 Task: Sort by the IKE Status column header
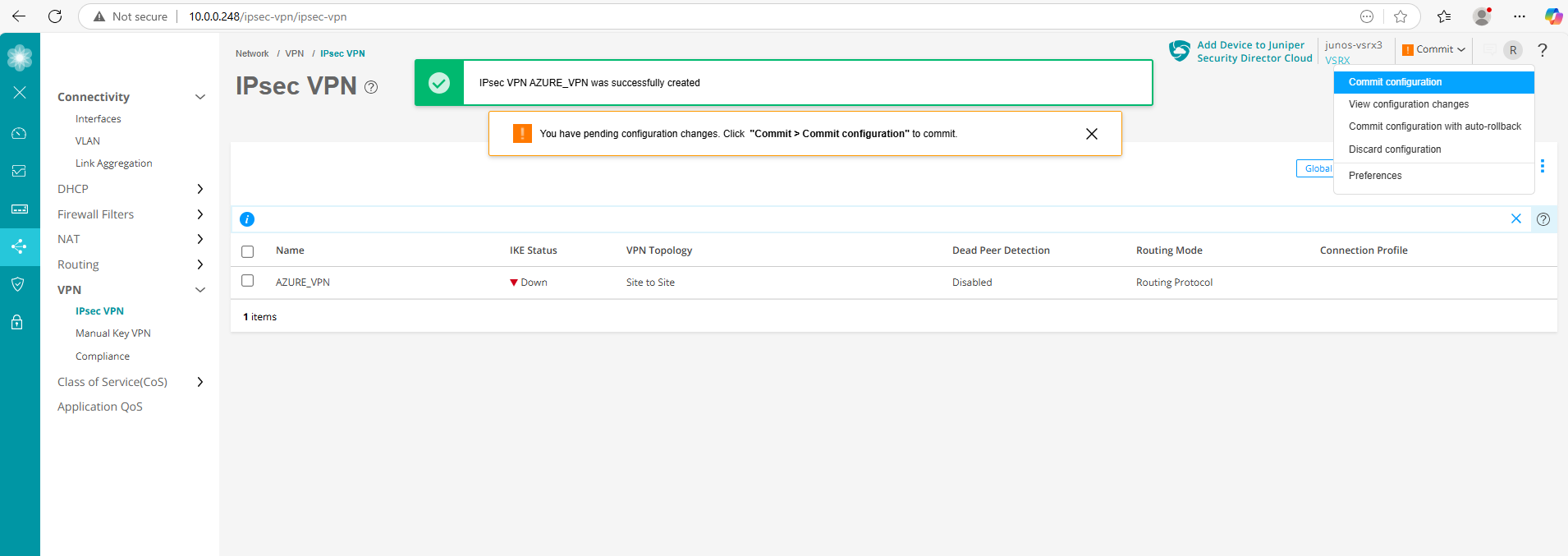point(534,250)
